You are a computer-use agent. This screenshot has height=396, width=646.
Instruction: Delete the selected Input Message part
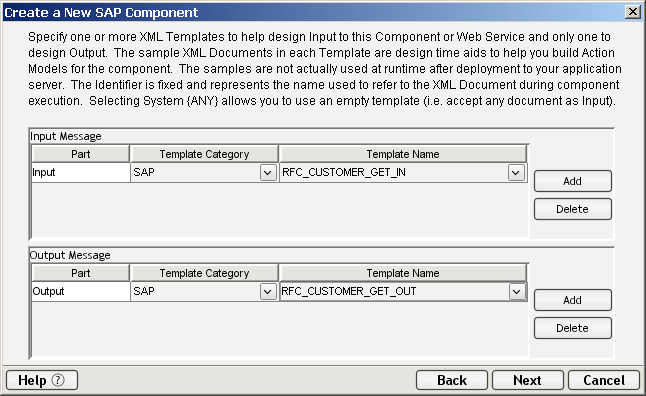click(573, 209)
